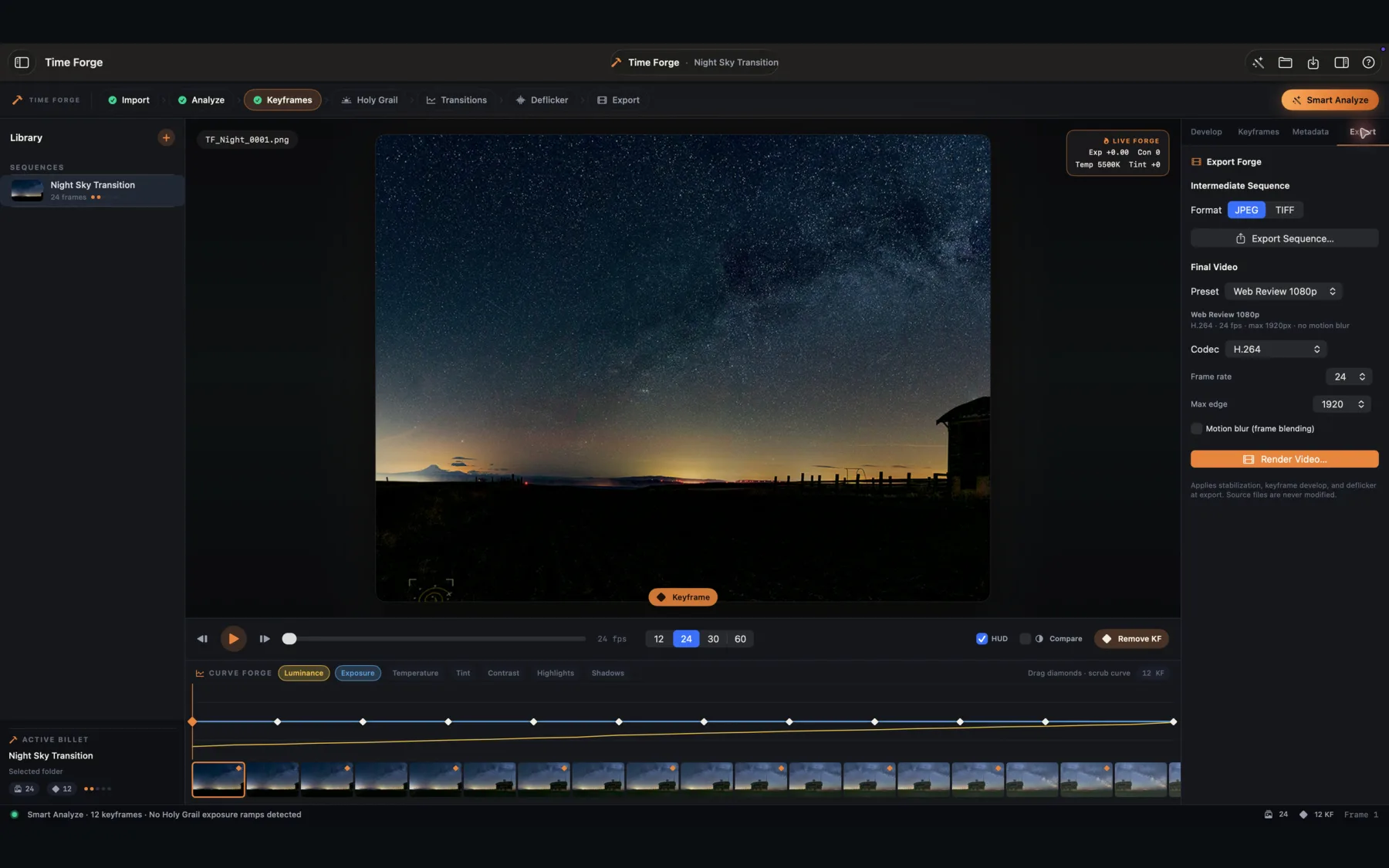Click the TF_Night_0001.png filename label
The image size is (1389, 868).
(x=247, y=140)
